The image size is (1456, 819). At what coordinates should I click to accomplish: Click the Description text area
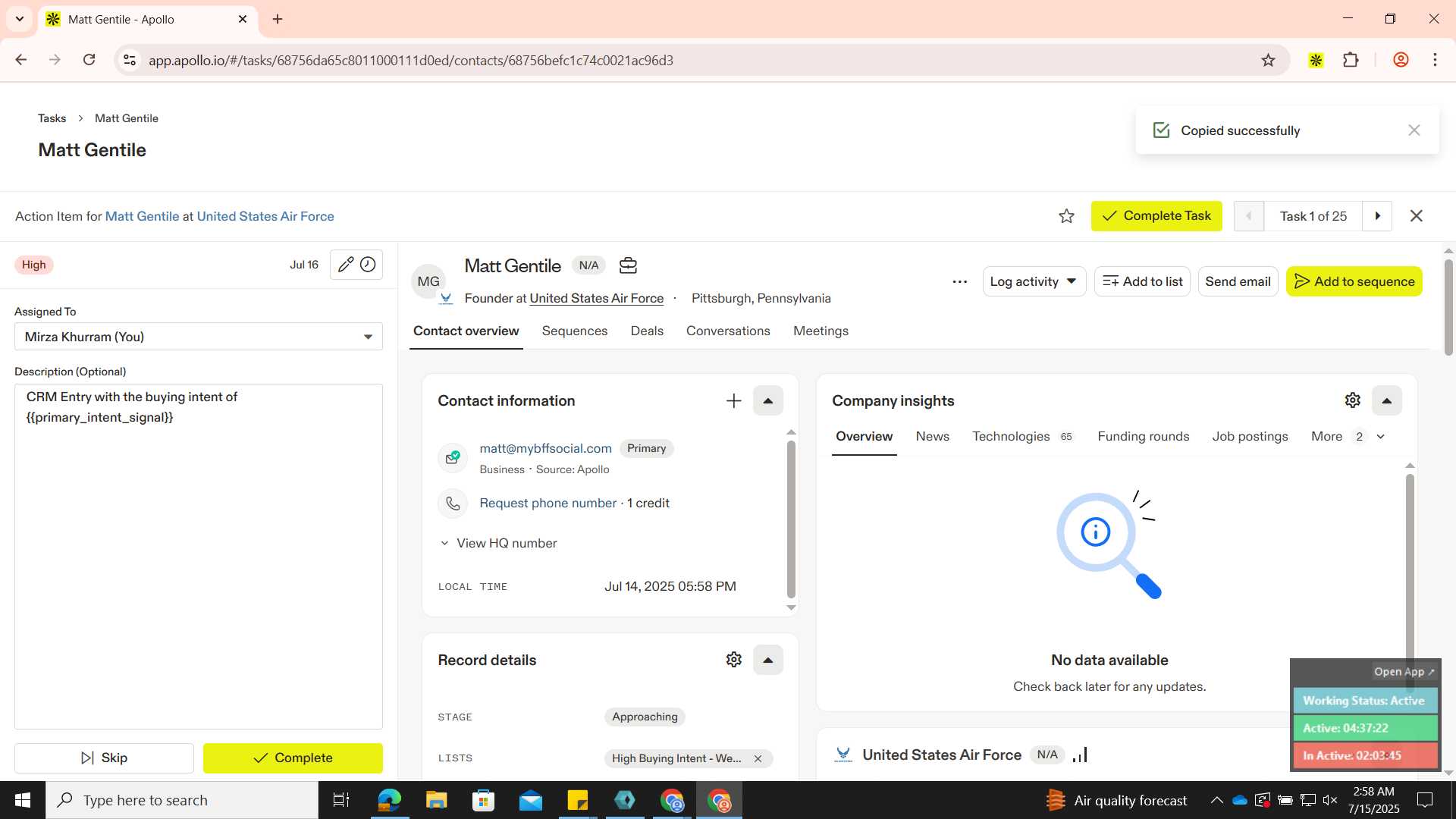pyautogui.click(x=199, y=557)
